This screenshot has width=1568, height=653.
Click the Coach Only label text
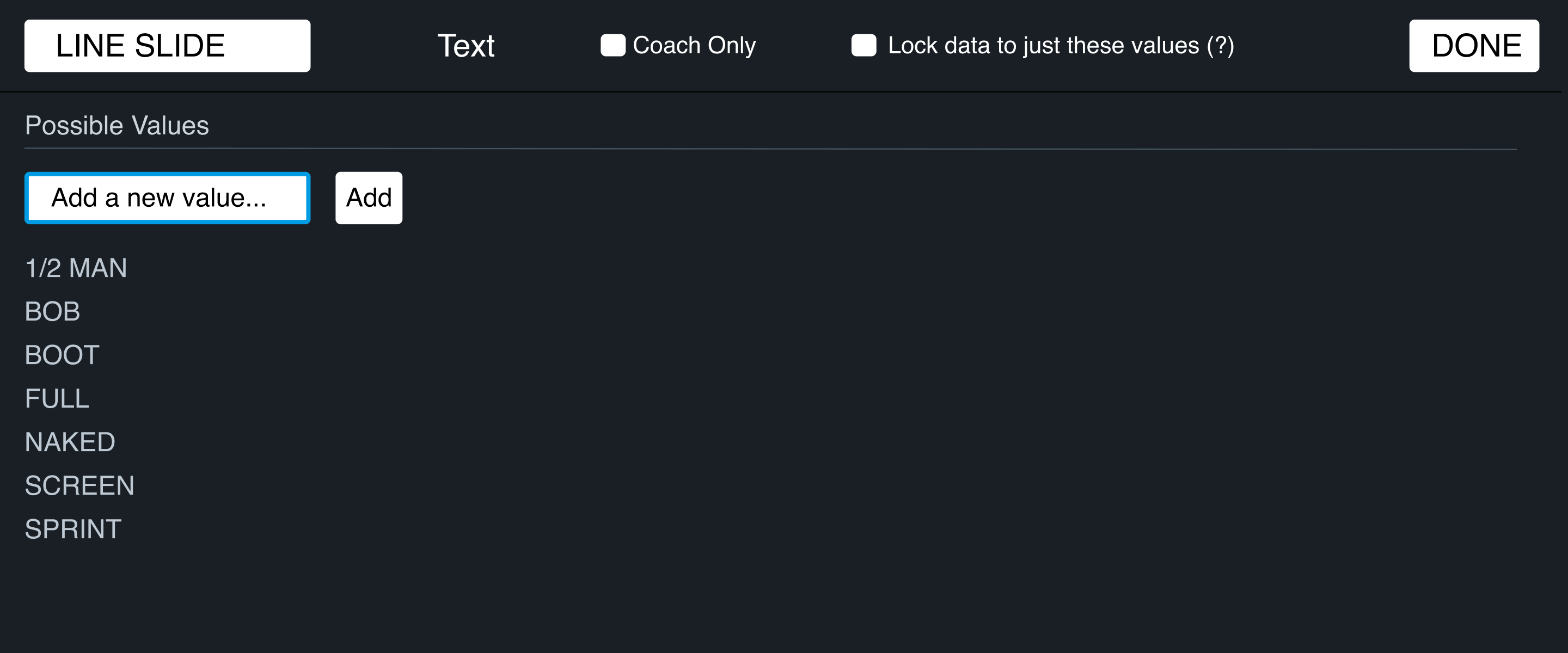[694, 45]
